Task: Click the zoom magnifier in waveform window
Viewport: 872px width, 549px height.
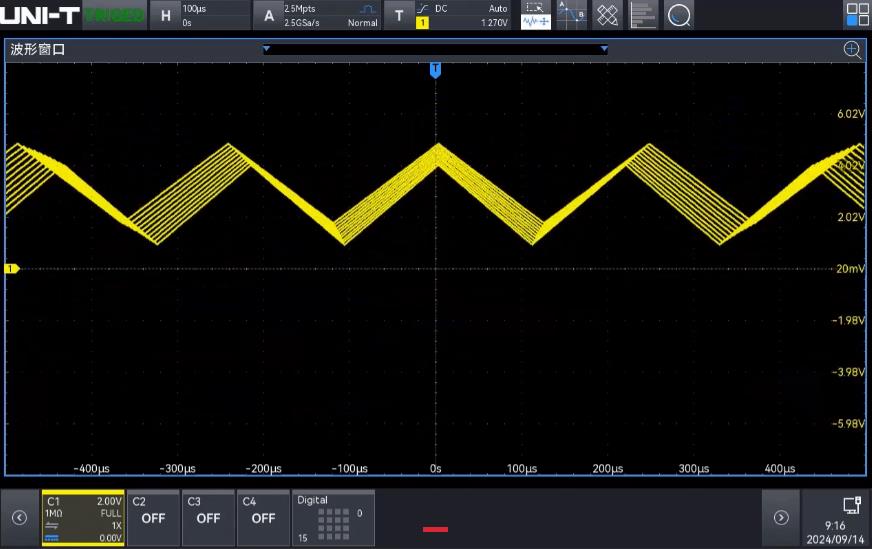Action: pos(852,50)
